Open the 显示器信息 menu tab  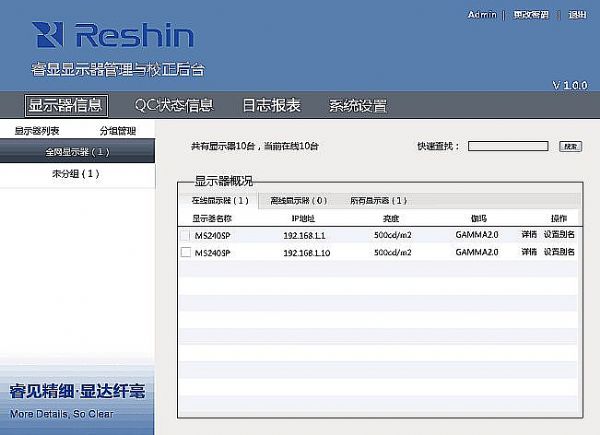[65, 105]
